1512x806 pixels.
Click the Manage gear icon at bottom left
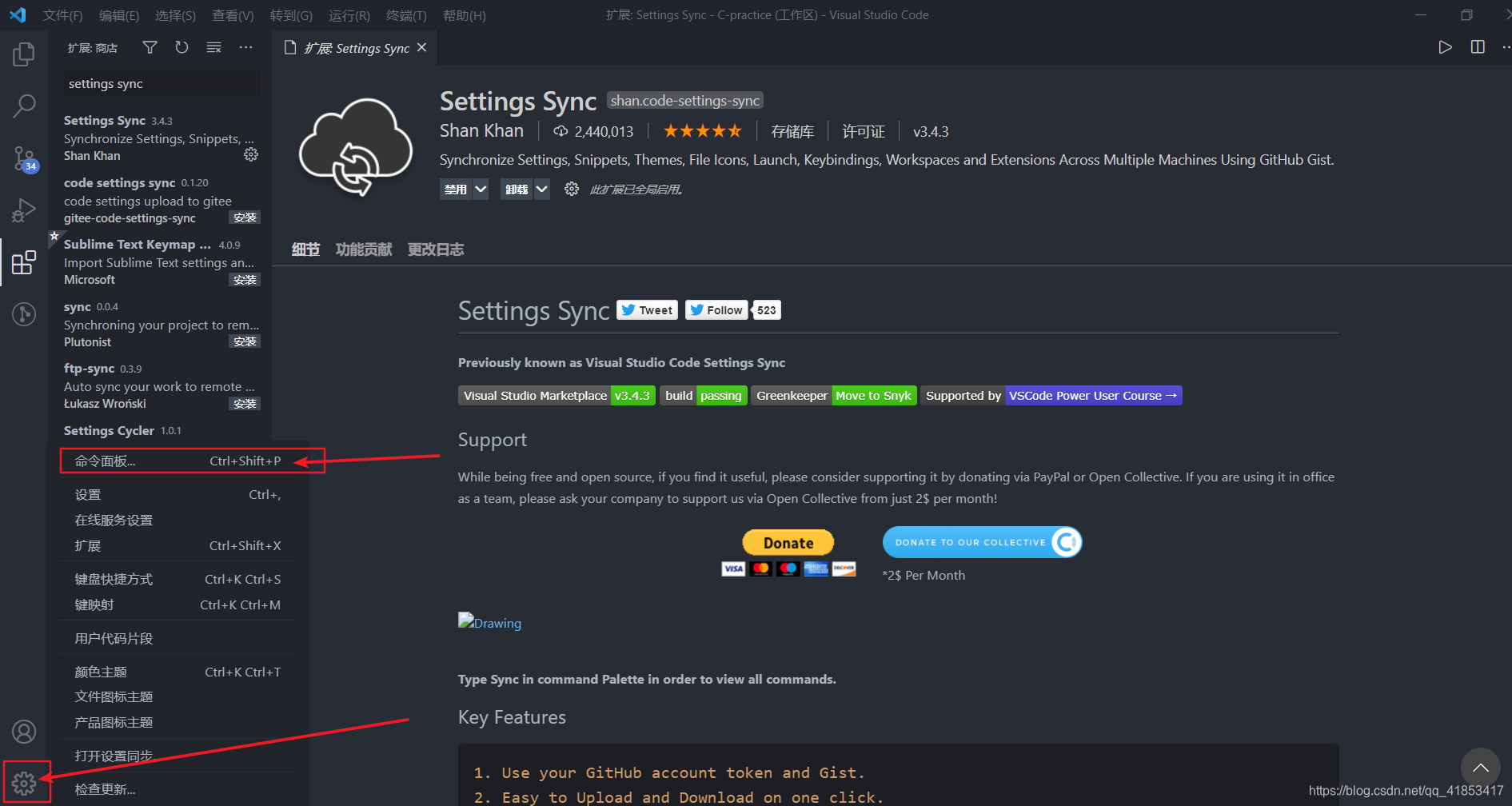pos(24,783)
